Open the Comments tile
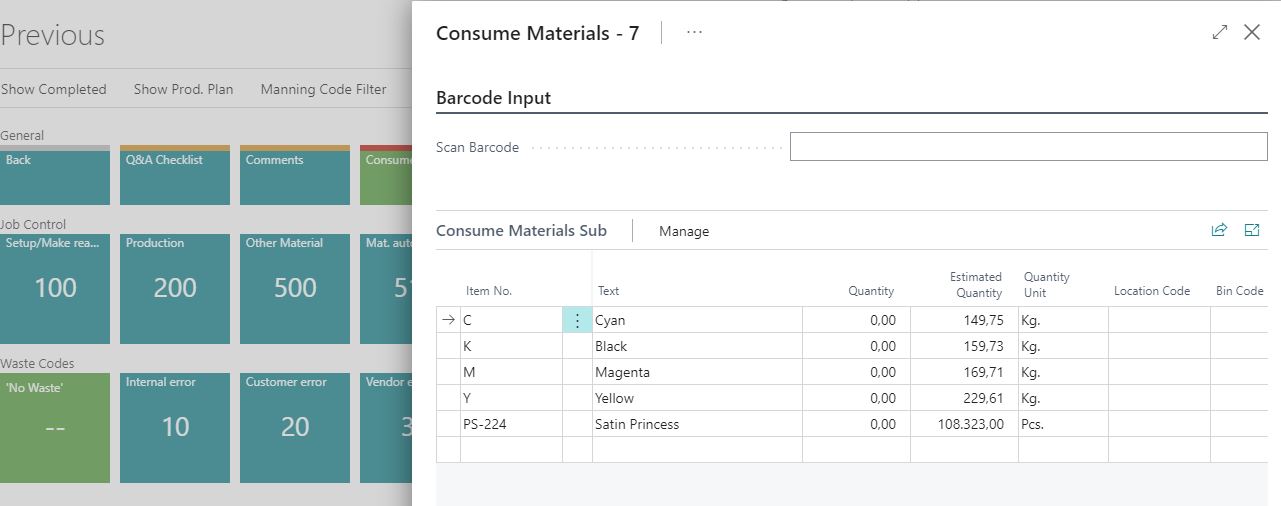Screen dimensions: 1281x506 (295, 175)
